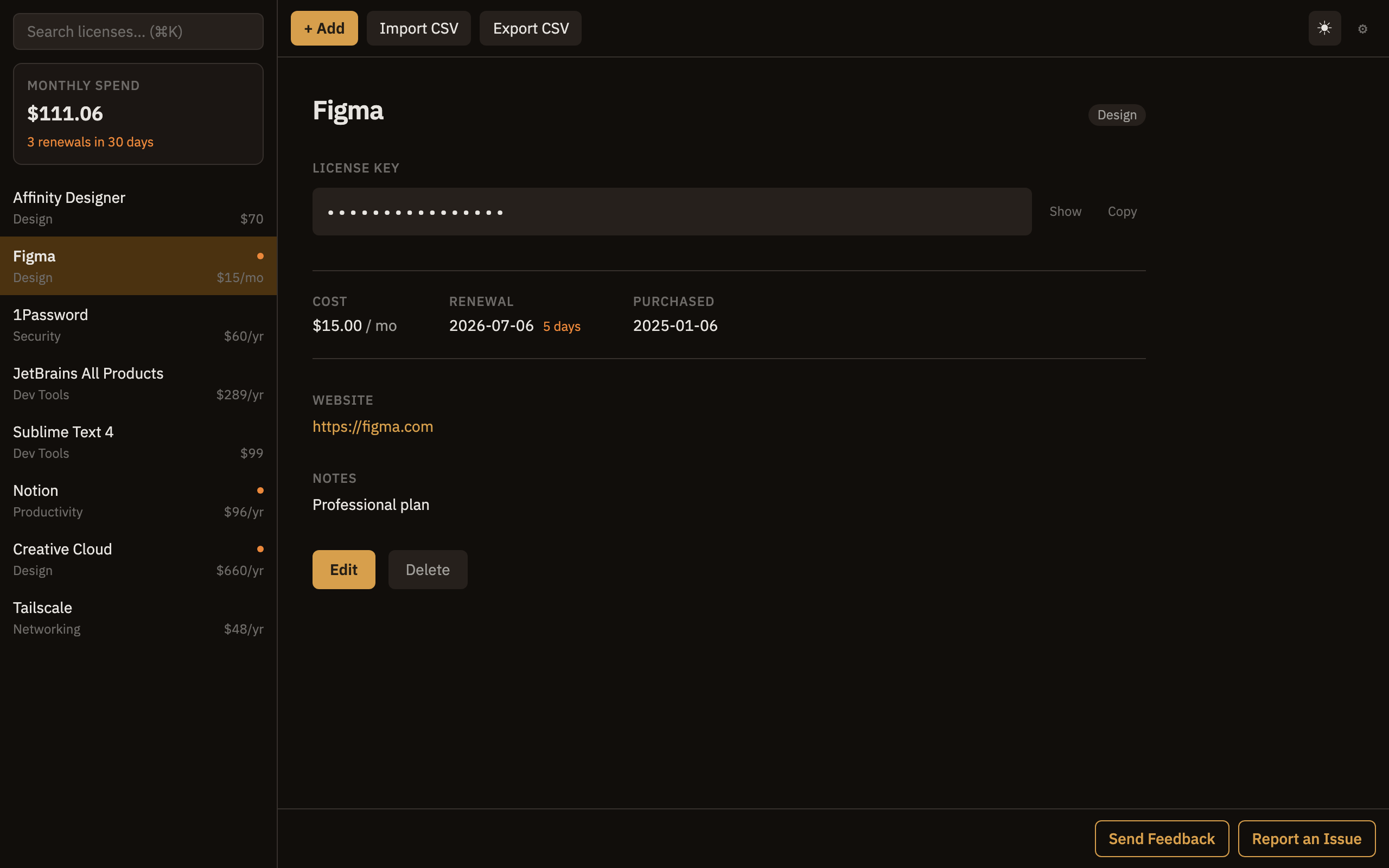Click the Networking label under Tailscale

[47, 629]
